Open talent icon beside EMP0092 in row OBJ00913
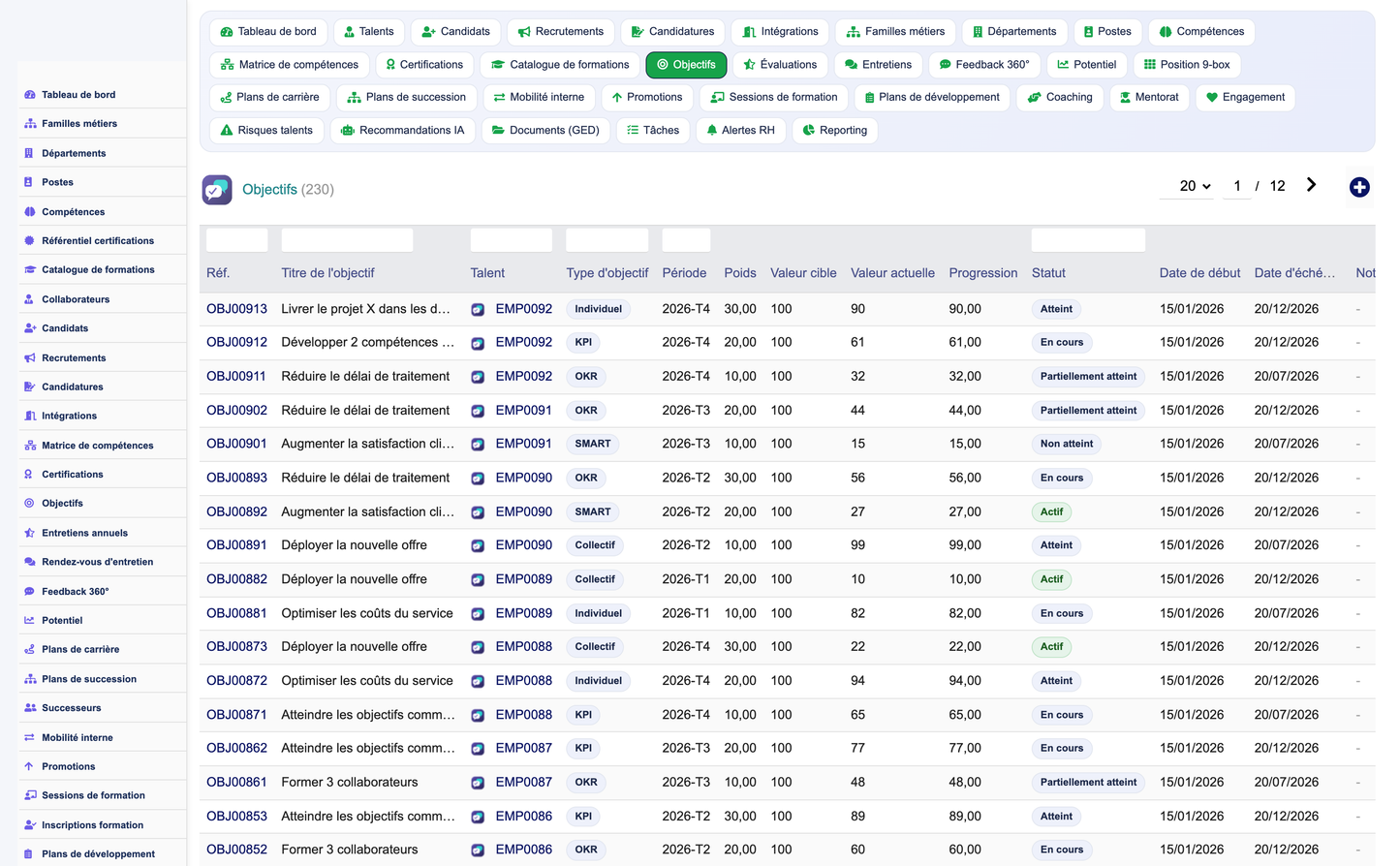The image size is (1400, 866). click(478, 310)
